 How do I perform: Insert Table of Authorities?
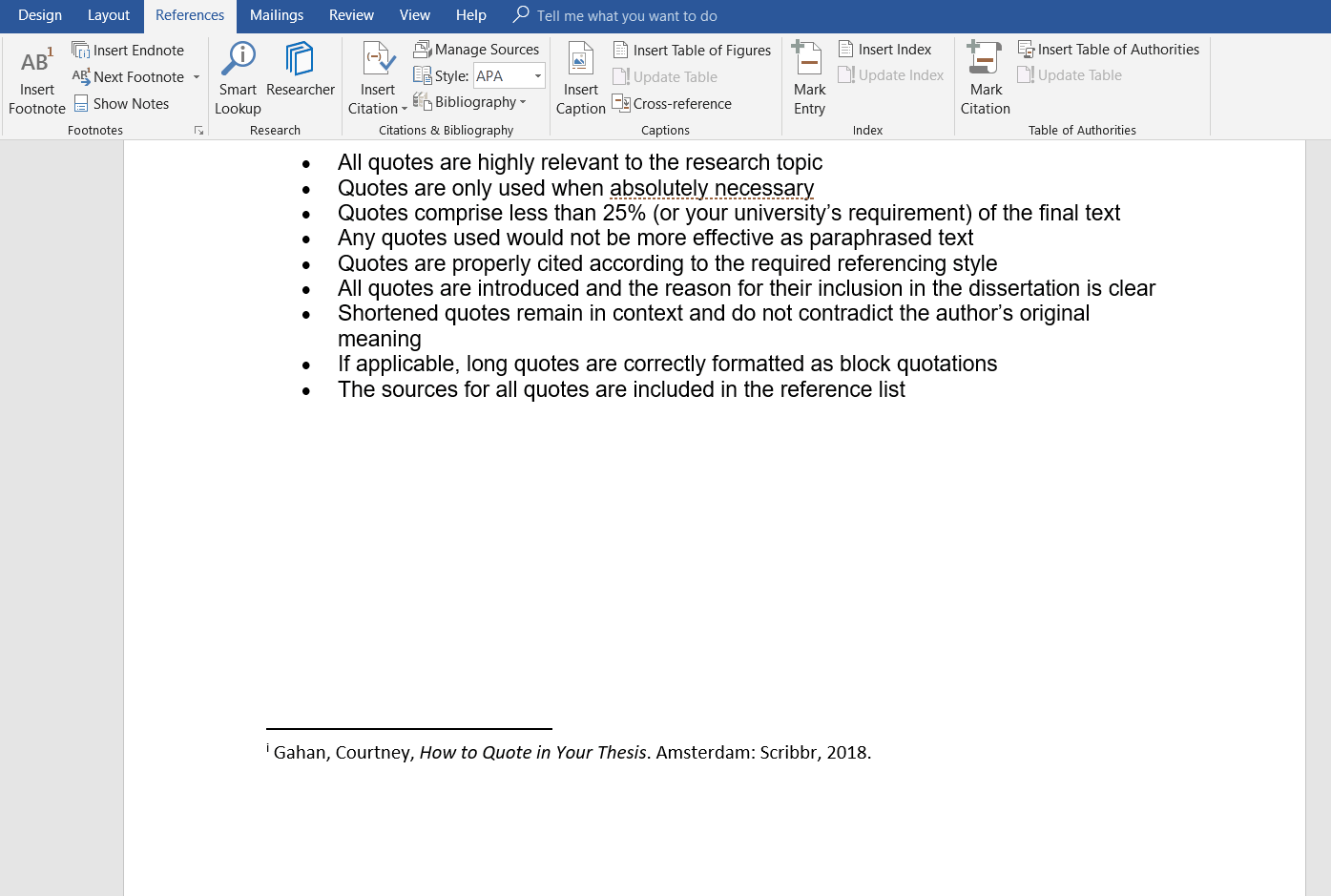tap(1110, 49)
